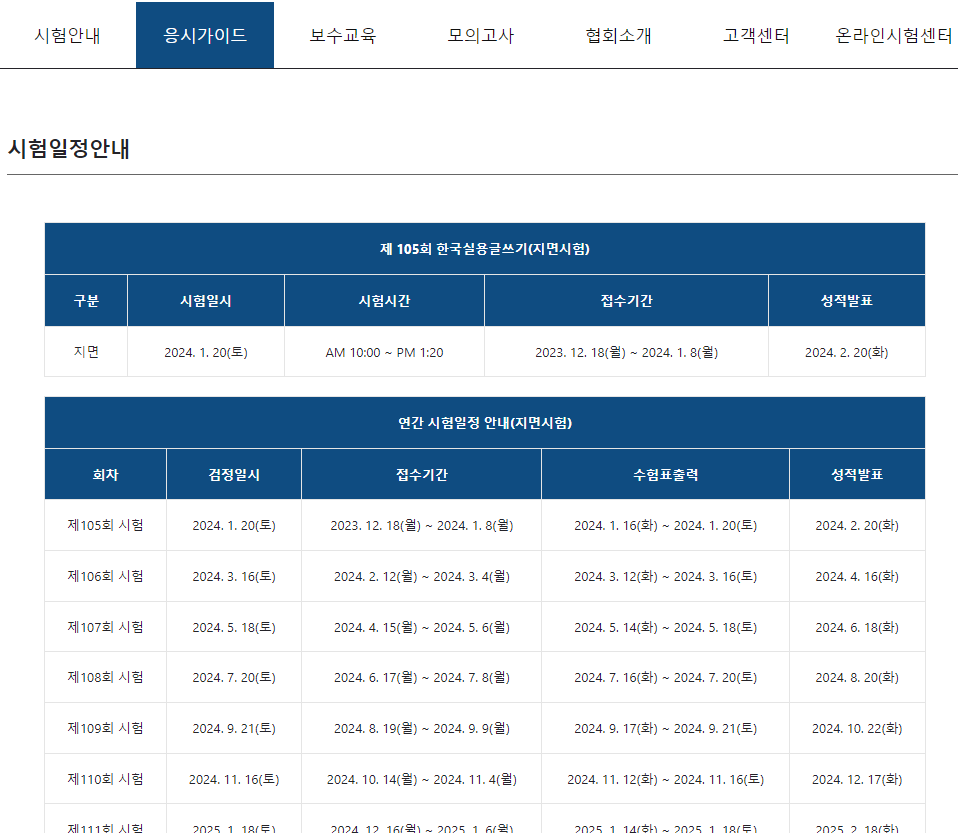Select the 응시가이드 tab

(x=204, y=33)
